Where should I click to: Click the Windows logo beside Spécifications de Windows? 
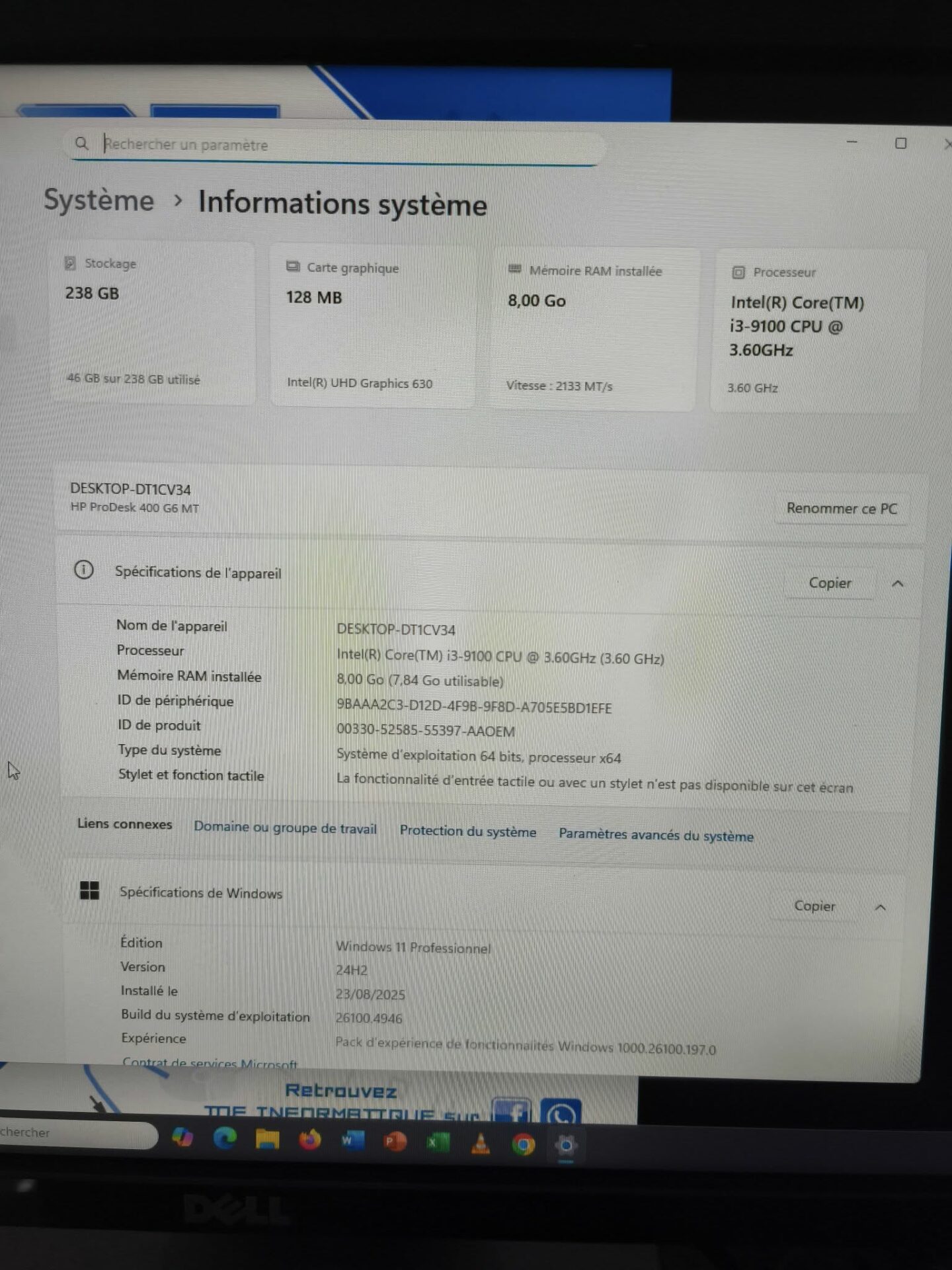pyautogui.click(x=89, y=890)
